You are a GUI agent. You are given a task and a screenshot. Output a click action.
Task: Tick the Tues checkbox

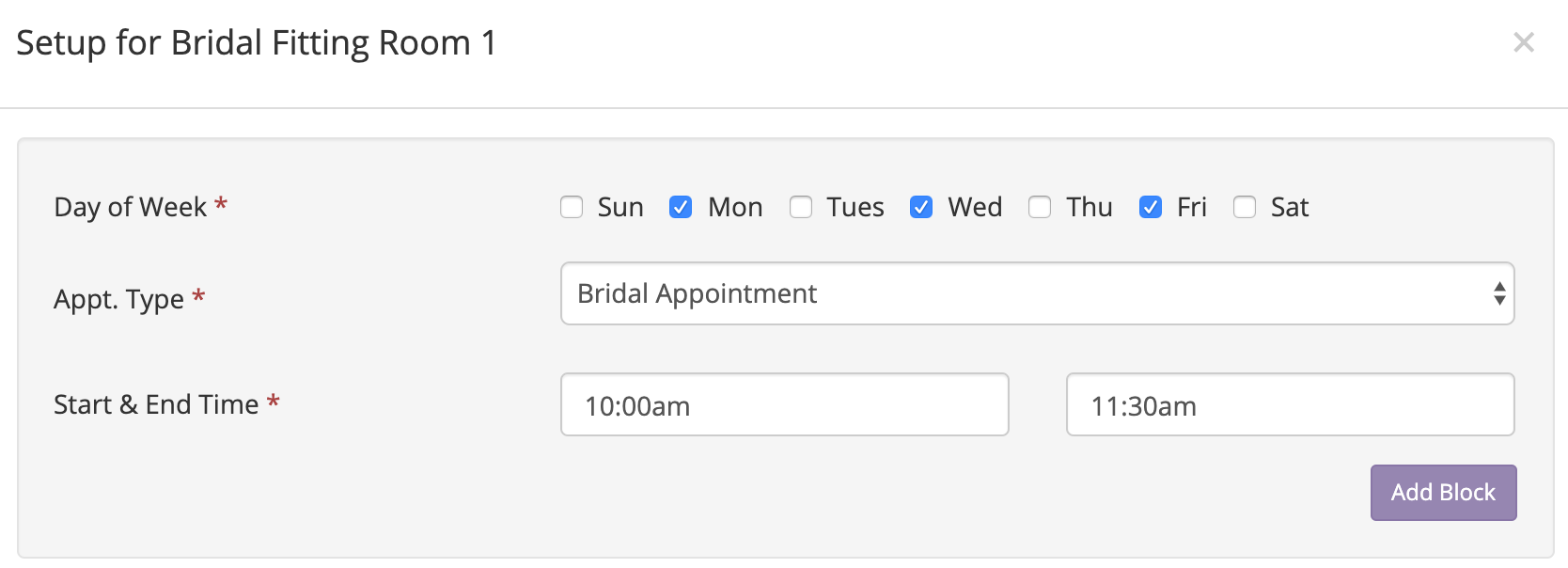coord(801,207)
